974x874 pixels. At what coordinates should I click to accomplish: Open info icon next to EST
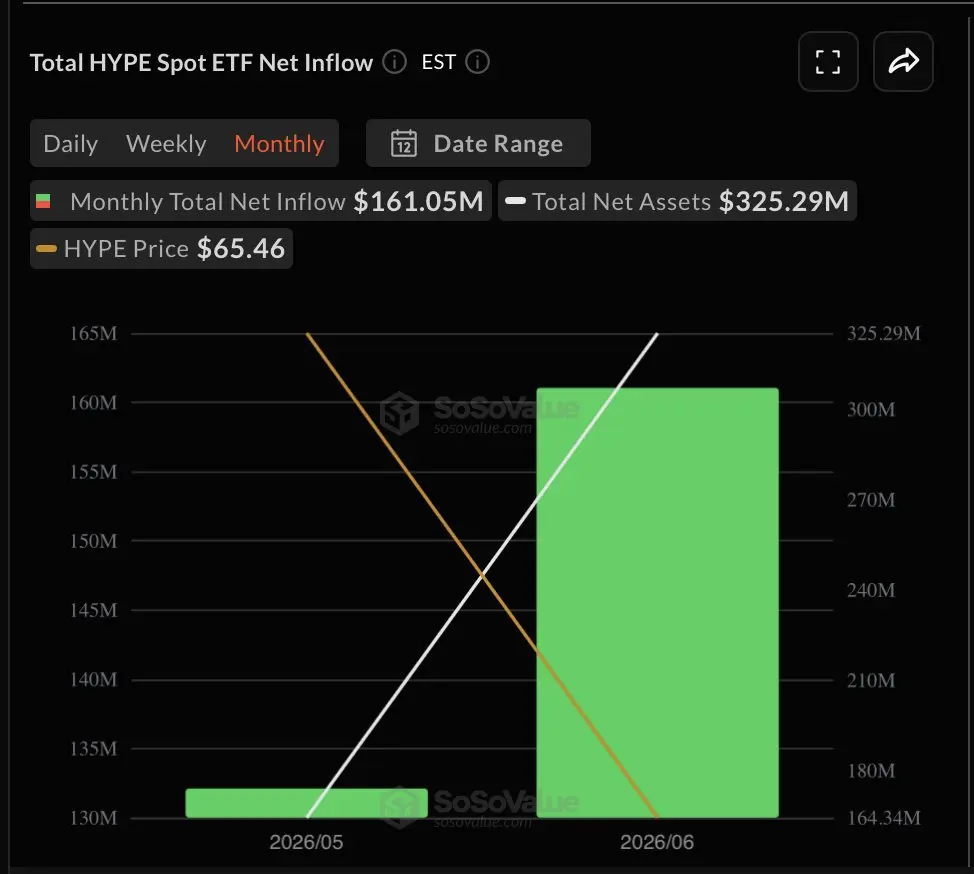pyautogui.click(x=478, y=62)
